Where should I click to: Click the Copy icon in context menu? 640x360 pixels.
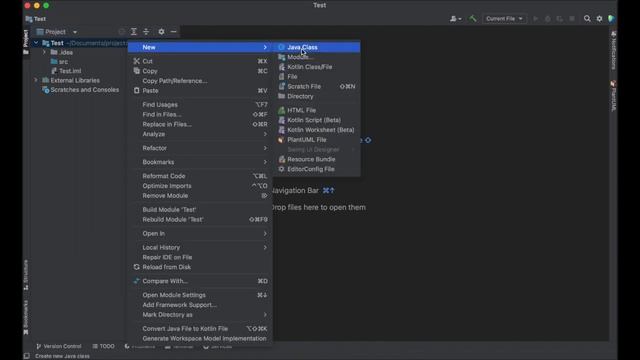[x=136, y=71]
